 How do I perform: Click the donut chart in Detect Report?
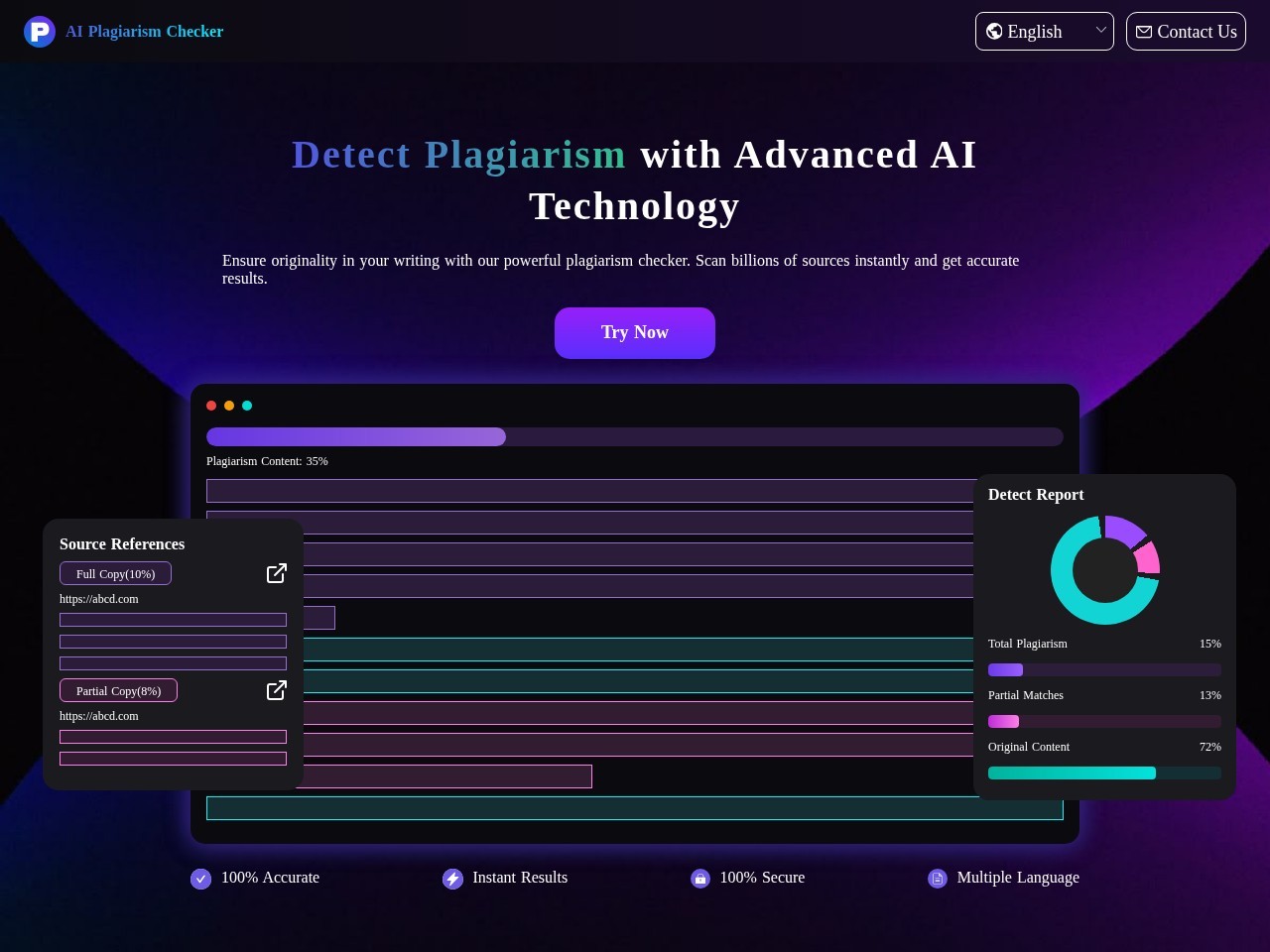1105,570
